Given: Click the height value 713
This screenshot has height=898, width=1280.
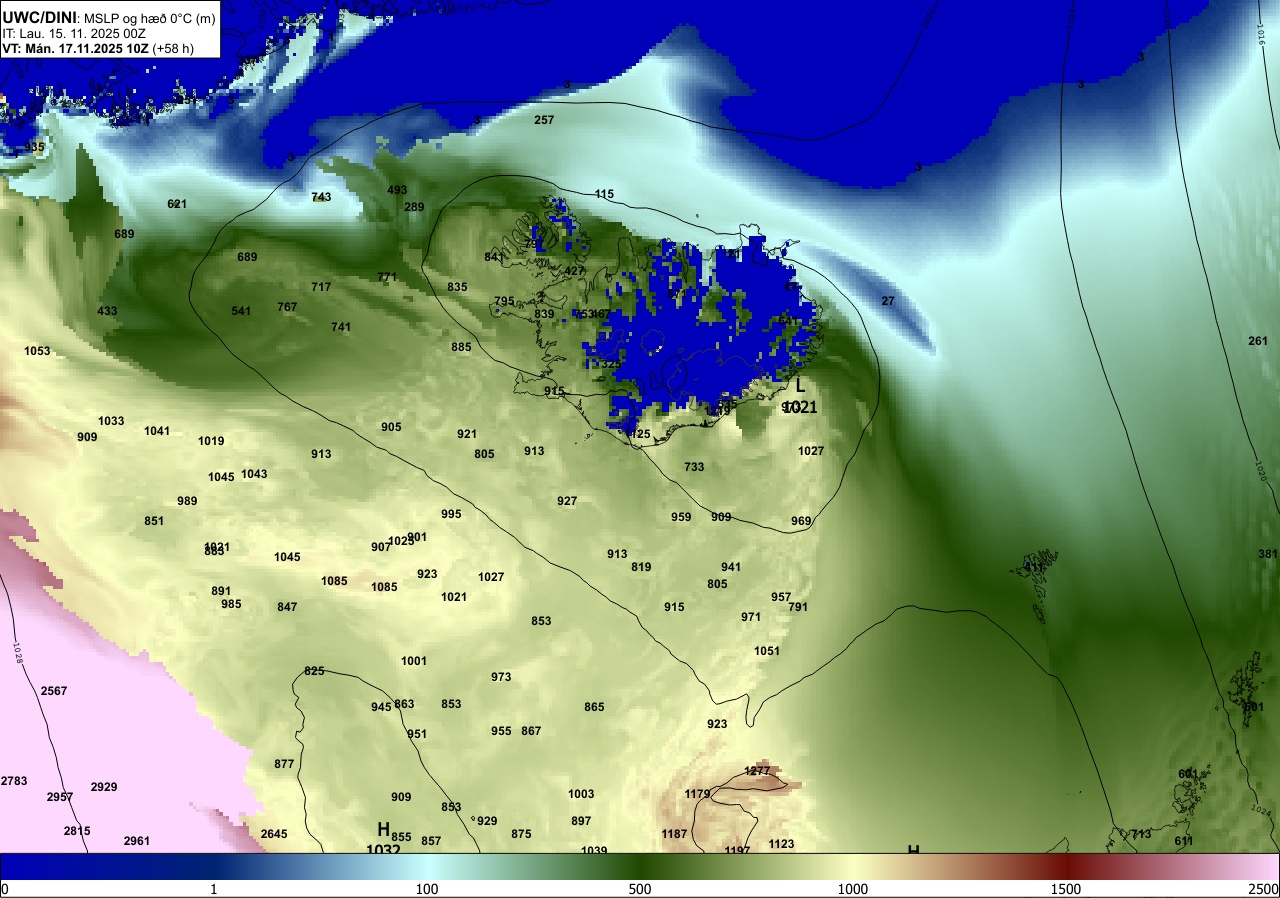Looking at the screenshot, I should (1141, 834).
